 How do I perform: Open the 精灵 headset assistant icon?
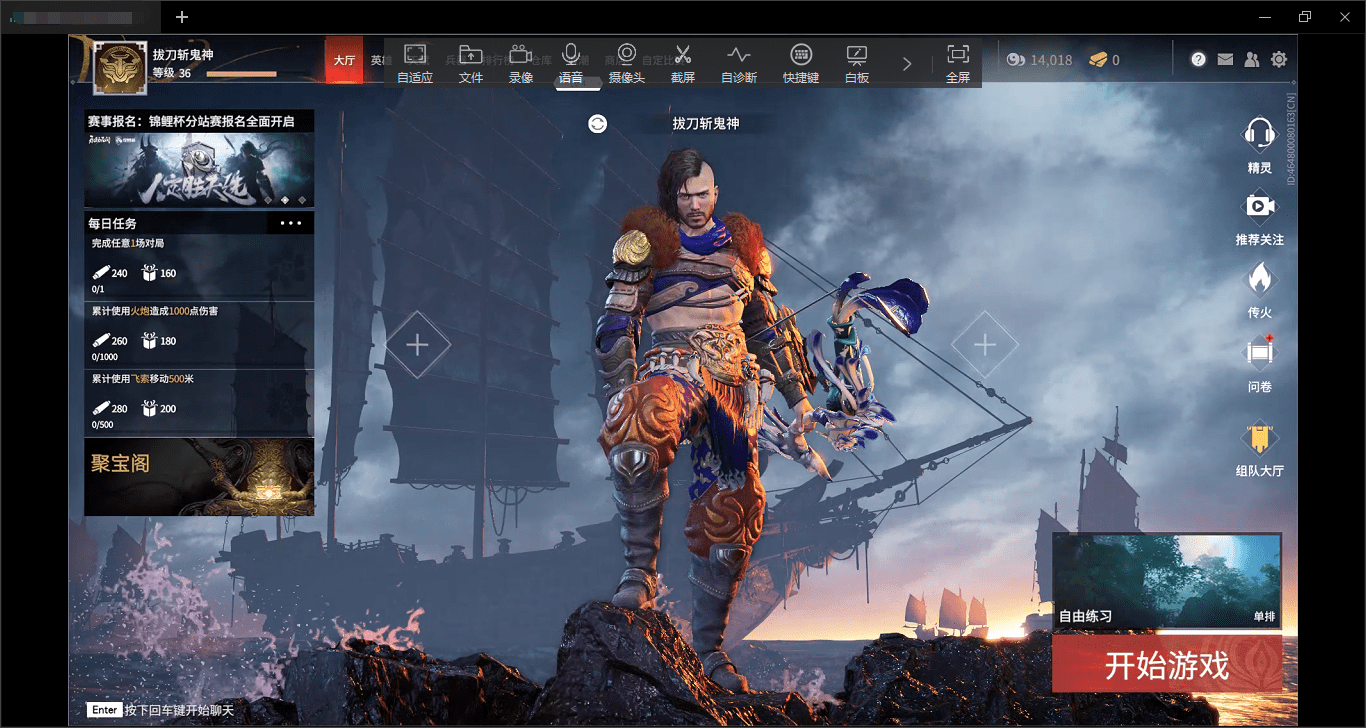[x=1259, y=144]
